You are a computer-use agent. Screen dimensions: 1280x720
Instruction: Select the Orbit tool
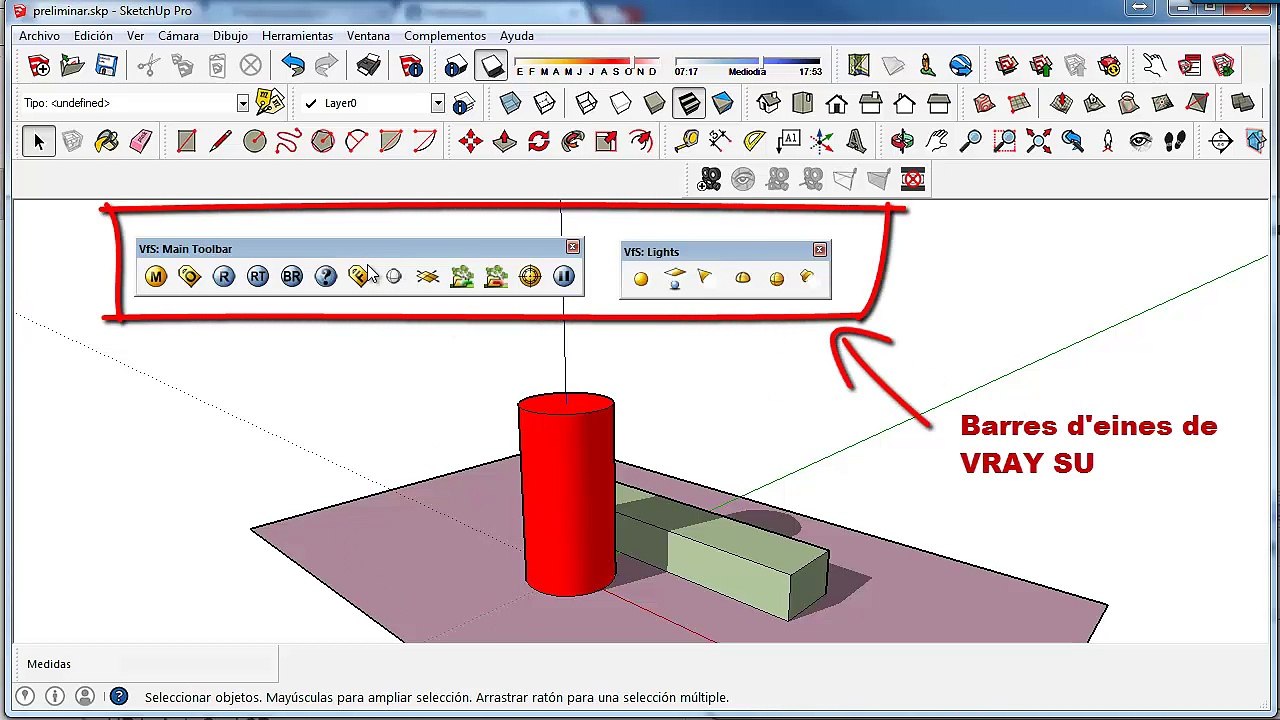coord(902,141)
